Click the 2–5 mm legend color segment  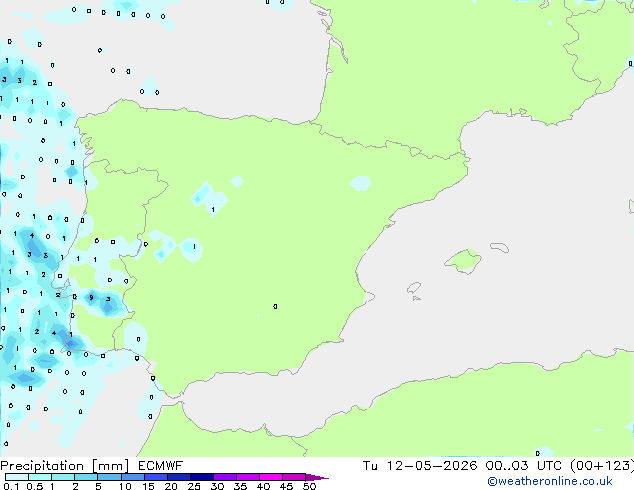coord(86,477)
